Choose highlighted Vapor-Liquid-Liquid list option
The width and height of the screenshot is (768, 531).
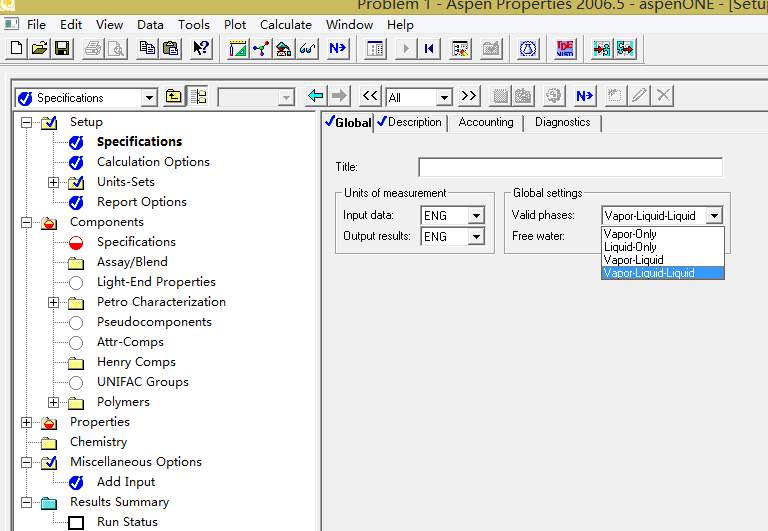(x=663, y=273)
